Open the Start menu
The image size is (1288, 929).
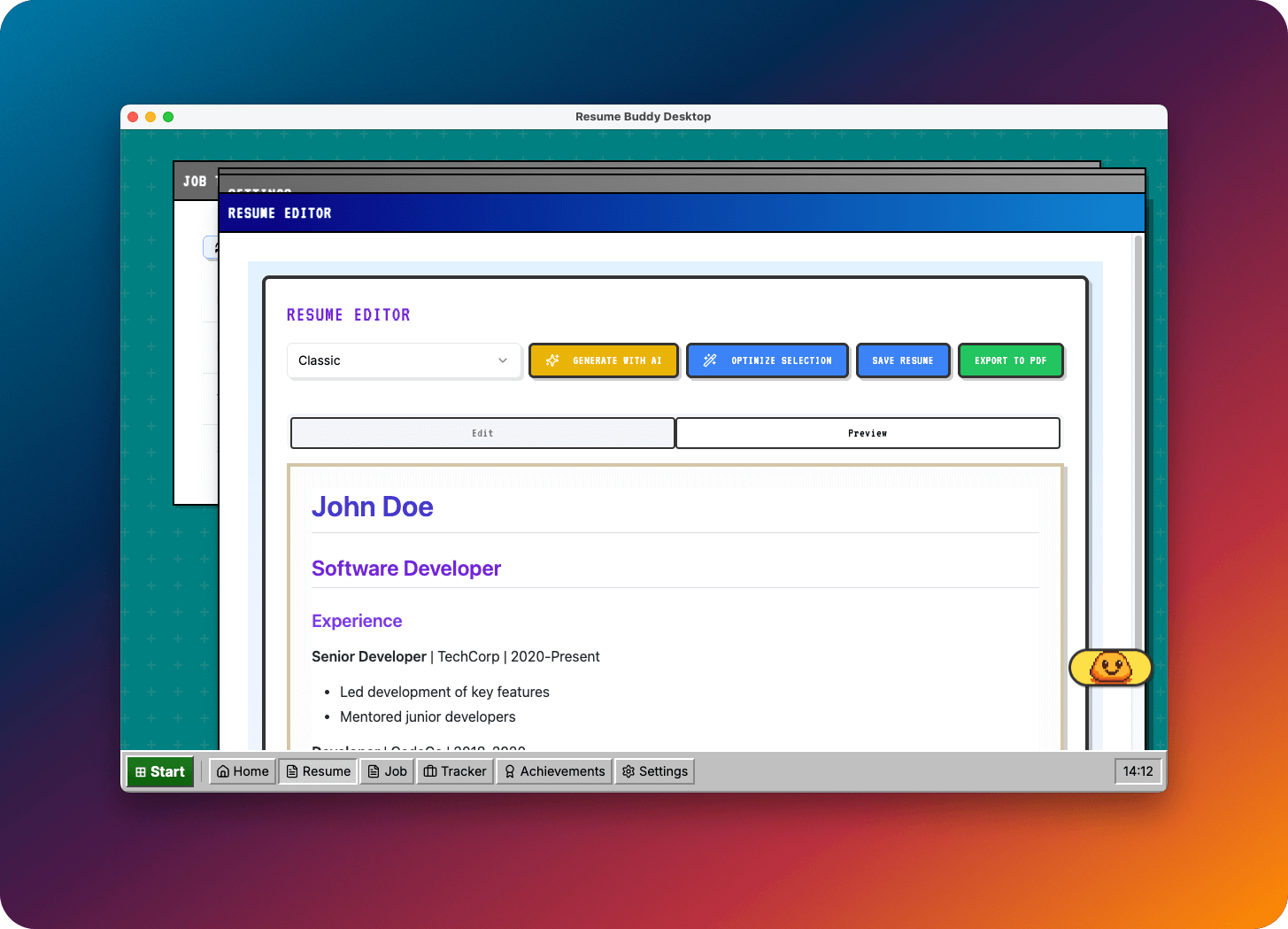point(160,771)
